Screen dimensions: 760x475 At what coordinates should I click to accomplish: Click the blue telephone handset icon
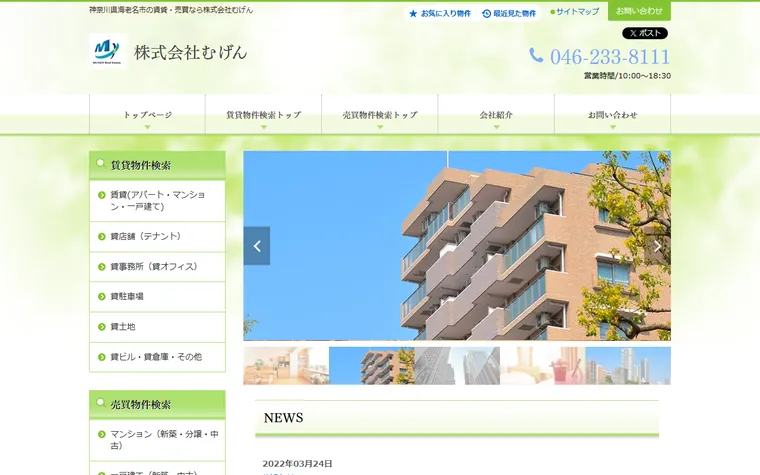click(x=536, y=55)
